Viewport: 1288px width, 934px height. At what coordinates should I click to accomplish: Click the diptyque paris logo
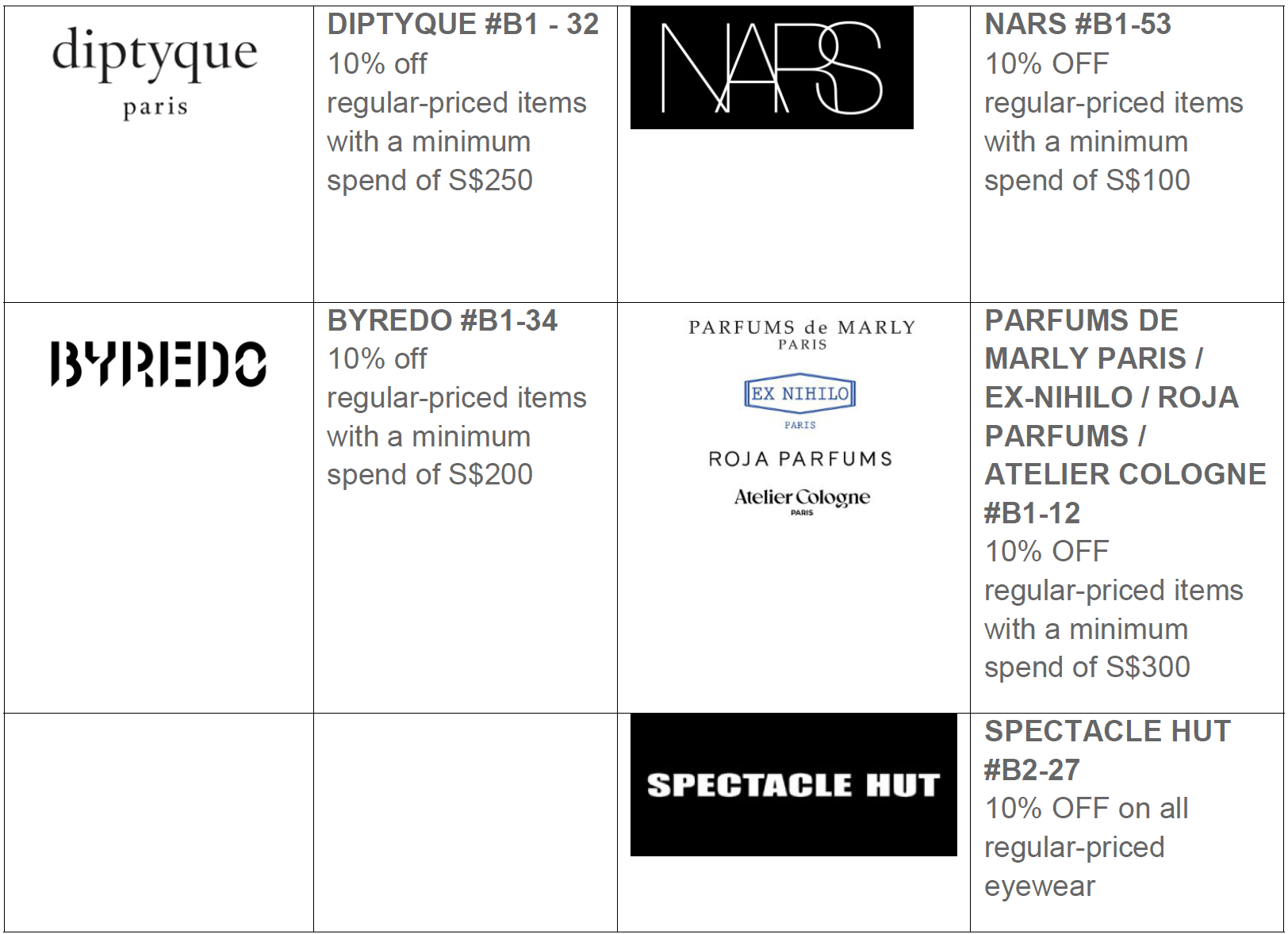(x=155, y=72)
